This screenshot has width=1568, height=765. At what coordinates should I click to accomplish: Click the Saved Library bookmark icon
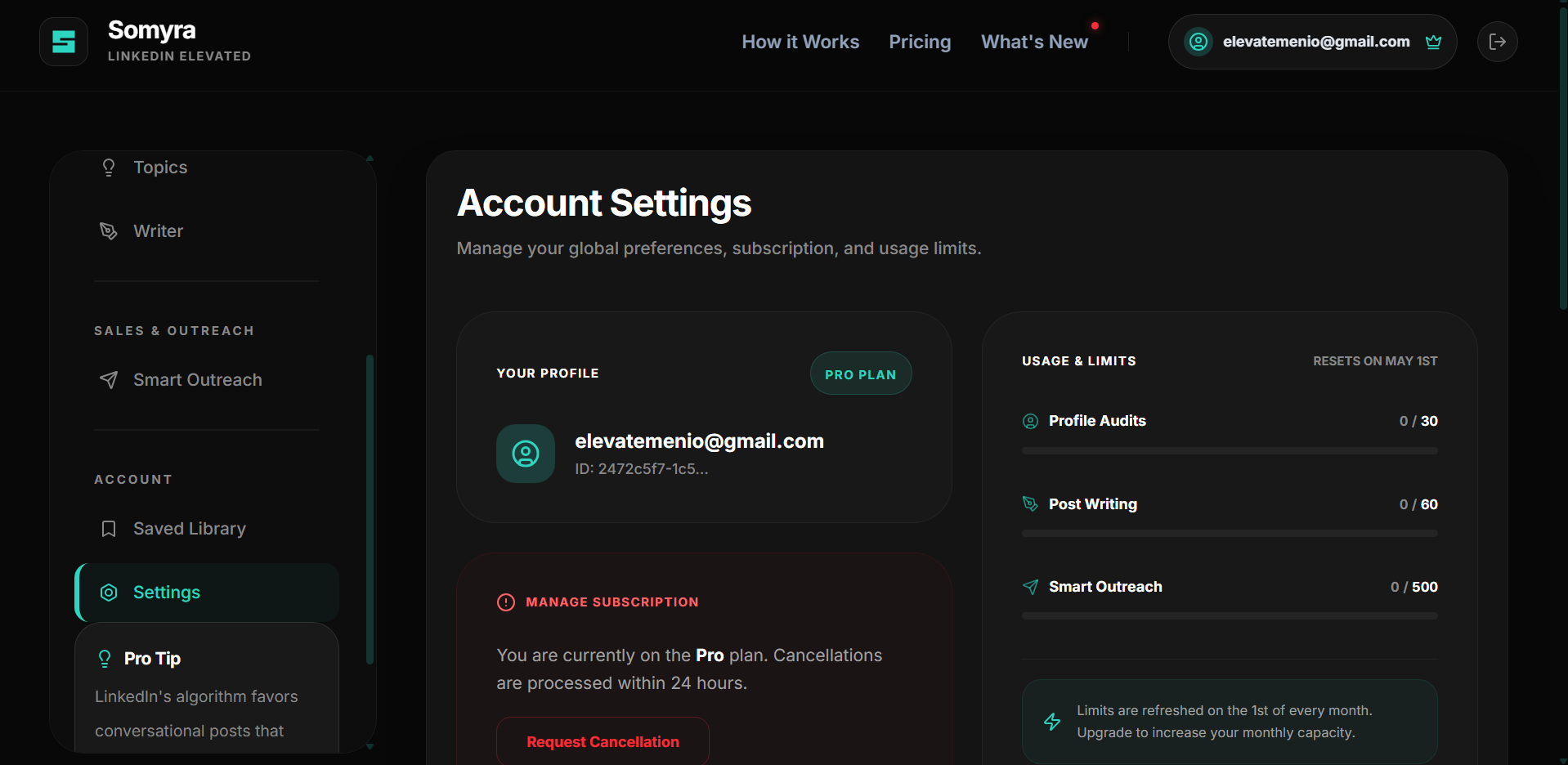(x=109, y=528)
